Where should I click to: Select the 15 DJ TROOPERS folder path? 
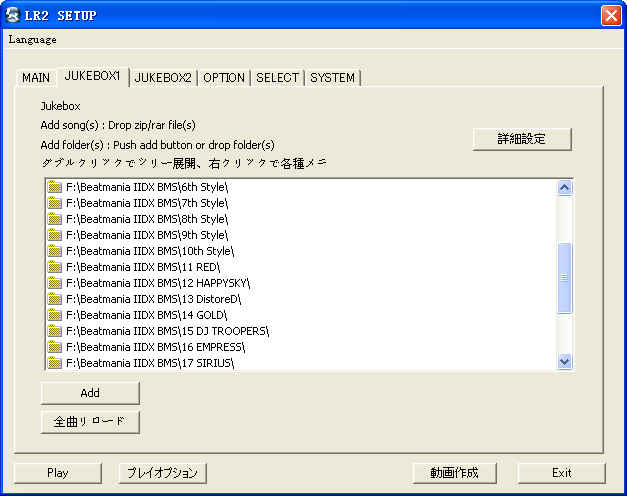168,331
